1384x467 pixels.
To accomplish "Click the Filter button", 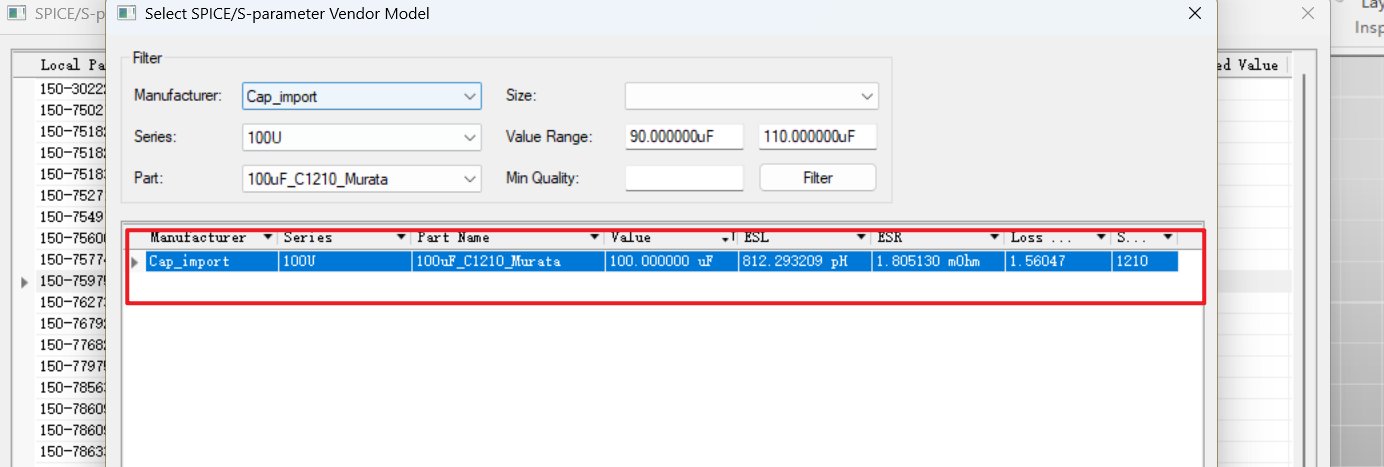I will (817, 178).
